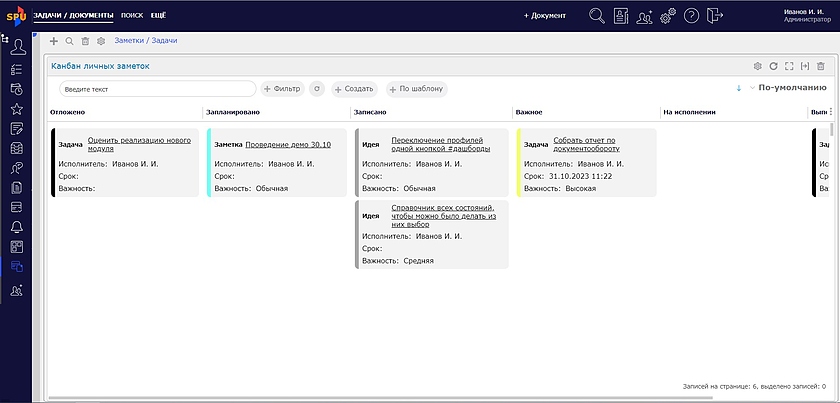The height and width of the screenshot is (403, 840).
Task: Toggle fullscreen for the Kanban panel
Action: [789, 66]
